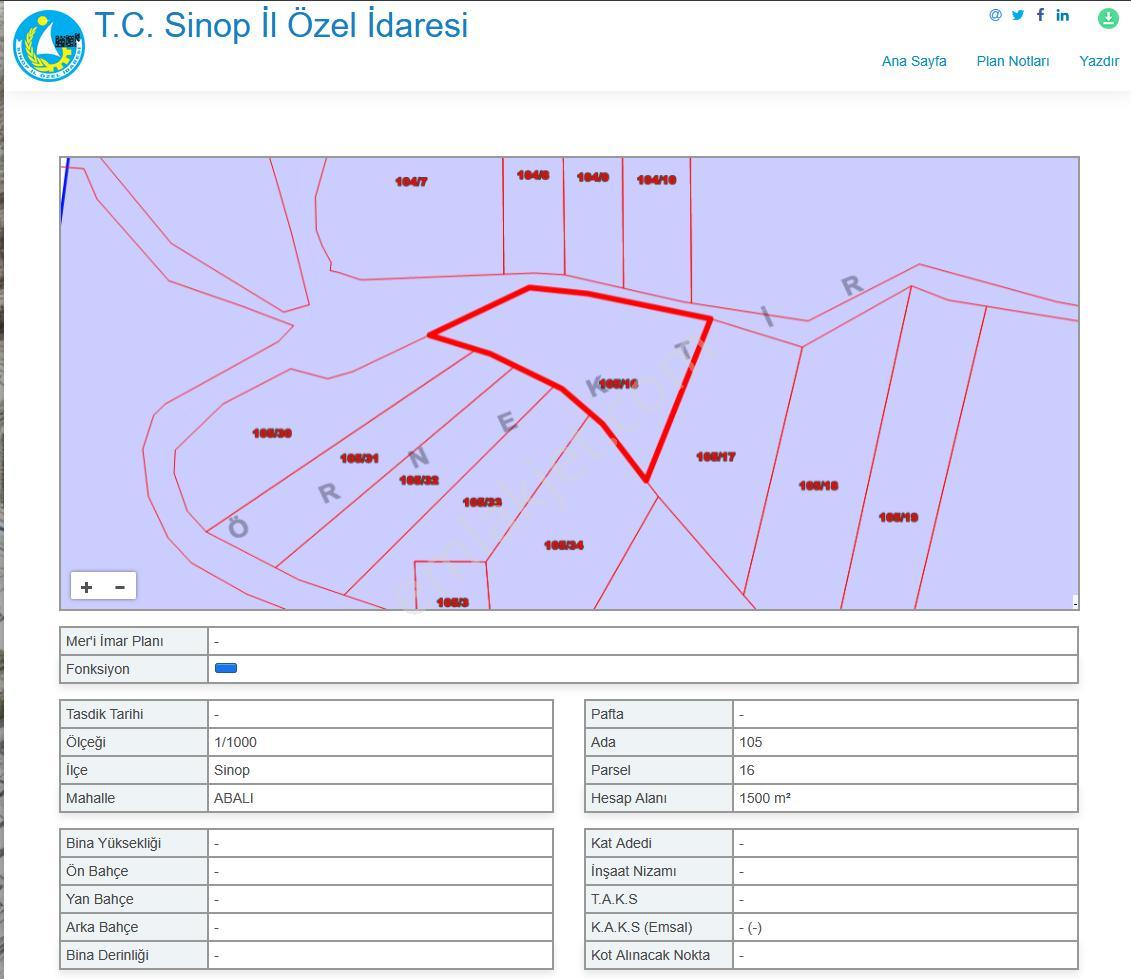The width and height of the screenshot is (1131, 979).
Task: Select parcel 105/34 on the map
Action: click(x=564, y=545)
